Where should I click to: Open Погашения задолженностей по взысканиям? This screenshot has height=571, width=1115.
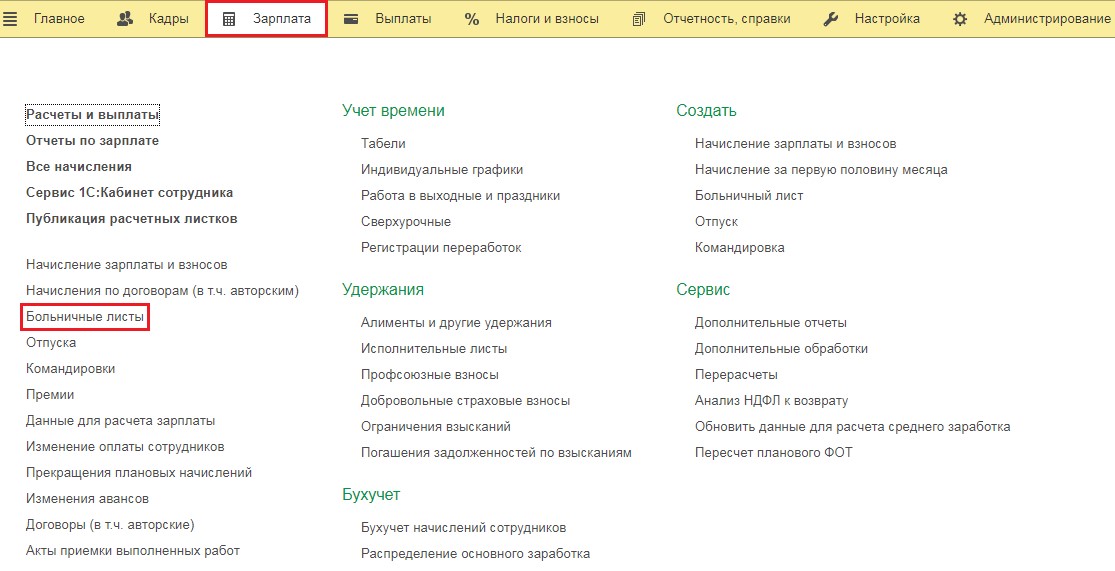tap(496, 453)
